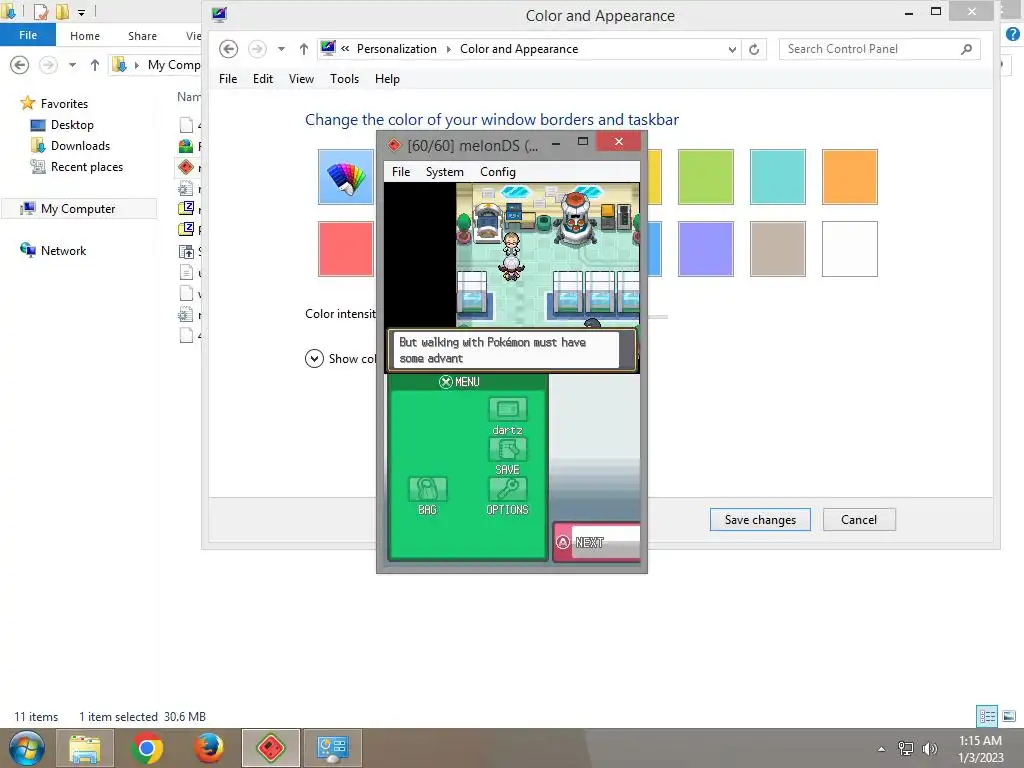
Task: Click the Search Control Panel field
Action: point(879,49)
